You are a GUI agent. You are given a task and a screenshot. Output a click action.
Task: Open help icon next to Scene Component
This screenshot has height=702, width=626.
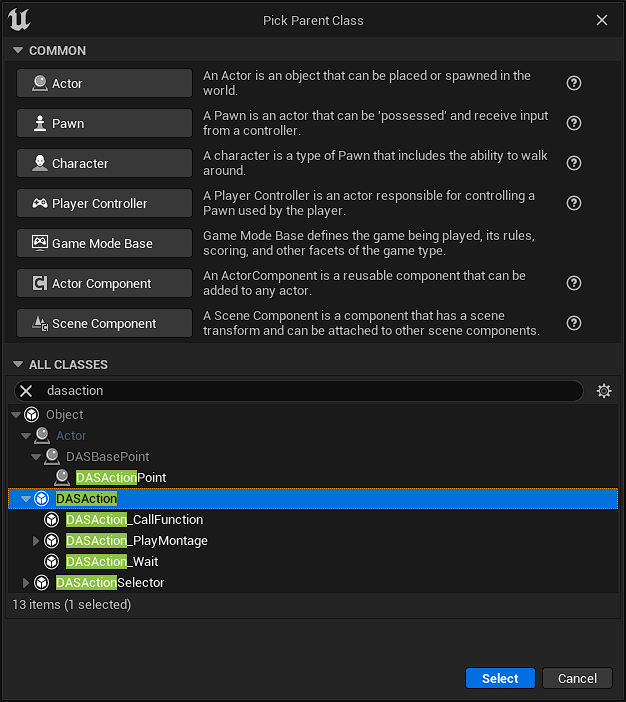click(x=574, y=323)
